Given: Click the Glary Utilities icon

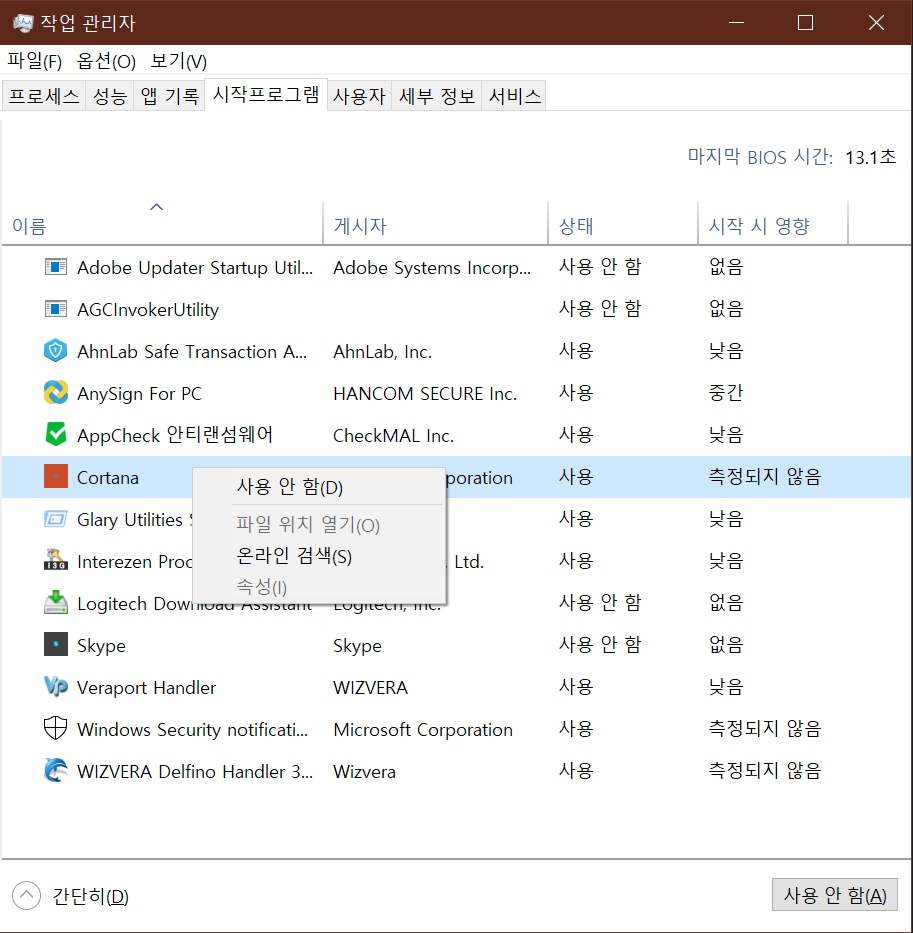Looking at the screenshot, I should 55,519.
